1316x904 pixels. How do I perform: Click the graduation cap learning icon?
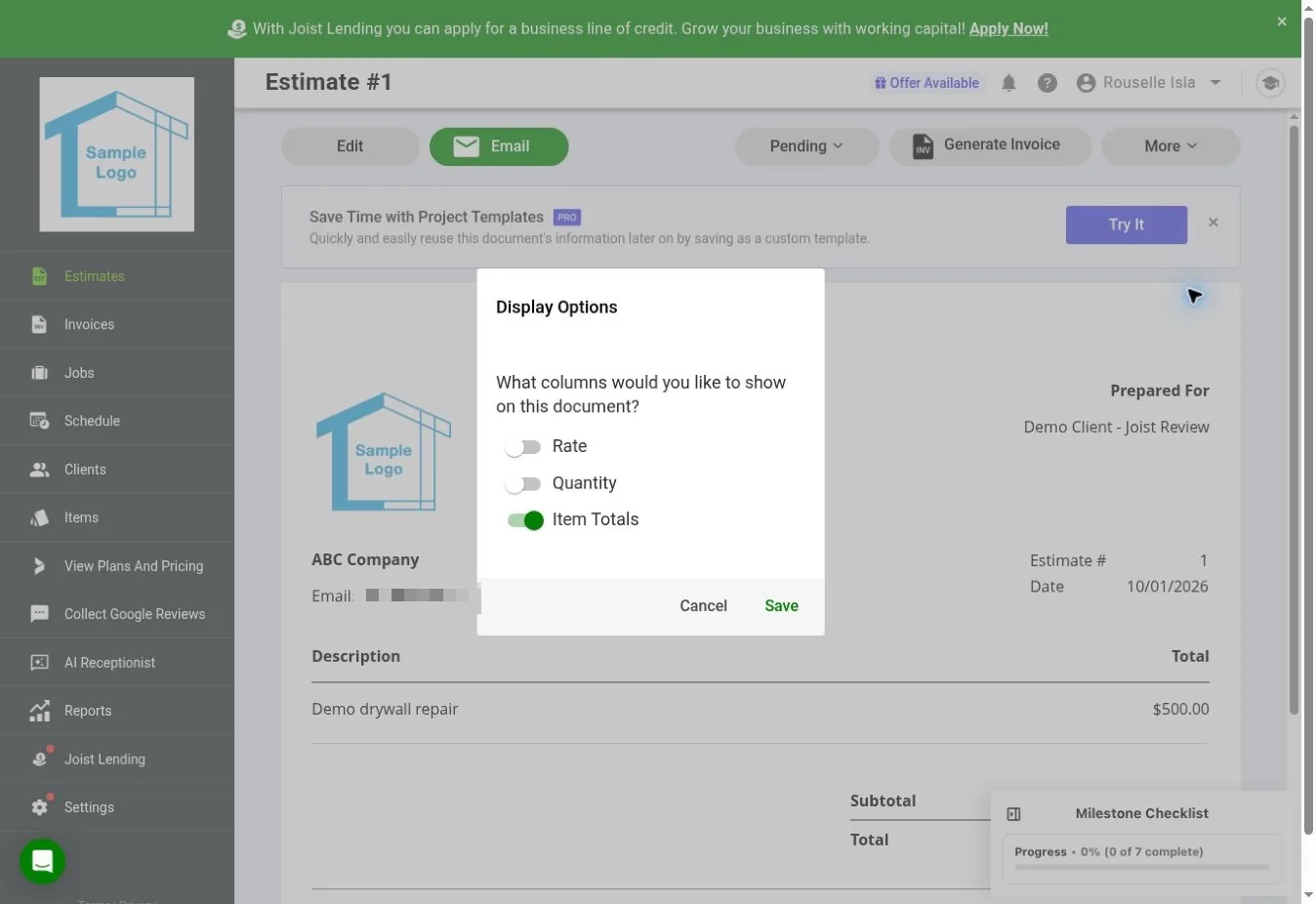tap(1270, 83)
